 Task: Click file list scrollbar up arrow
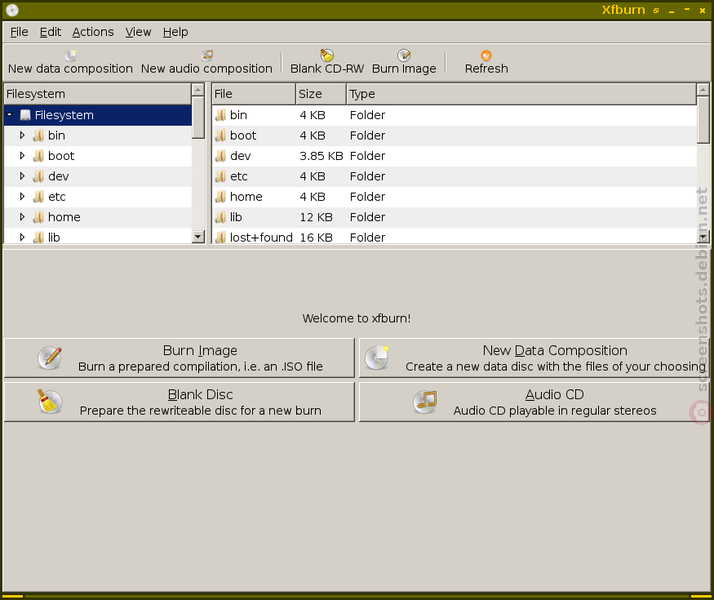click(x=703, y=90)
